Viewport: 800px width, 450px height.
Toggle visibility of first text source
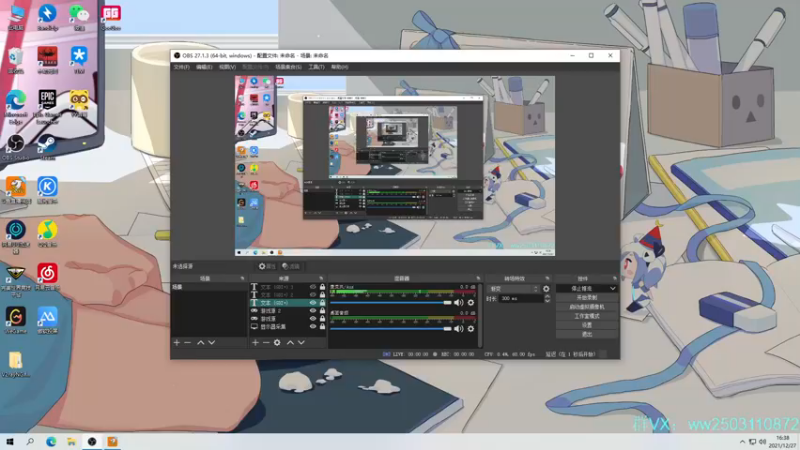313,287
